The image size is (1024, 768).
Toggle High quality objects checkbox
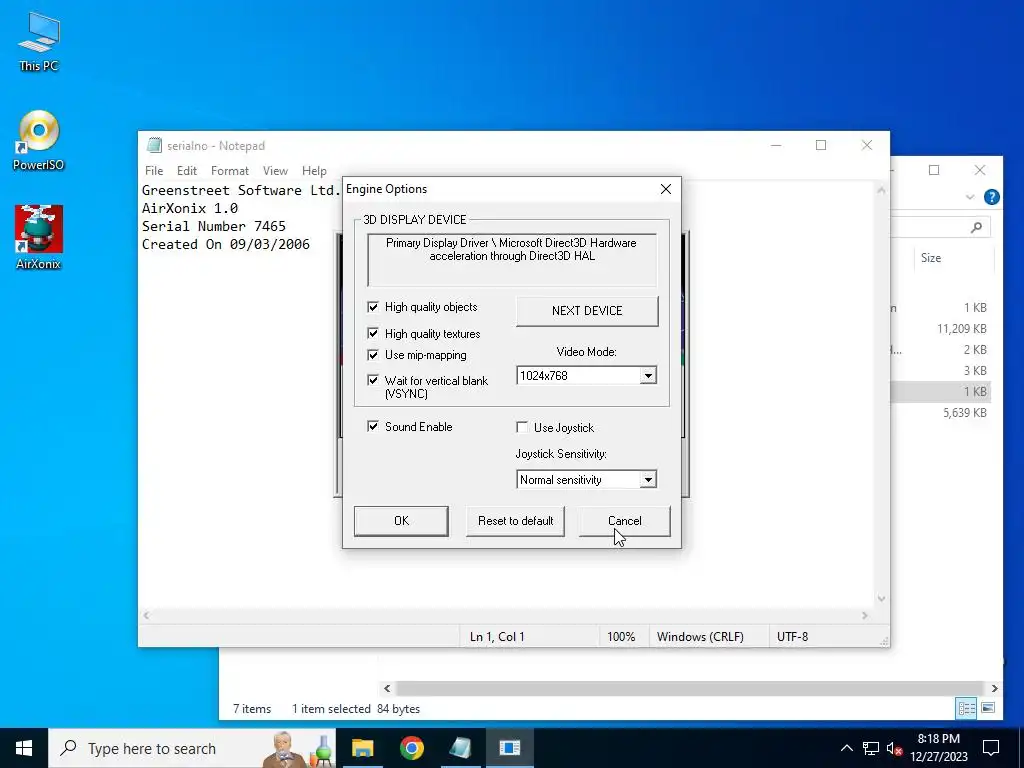tap(373, 307)
